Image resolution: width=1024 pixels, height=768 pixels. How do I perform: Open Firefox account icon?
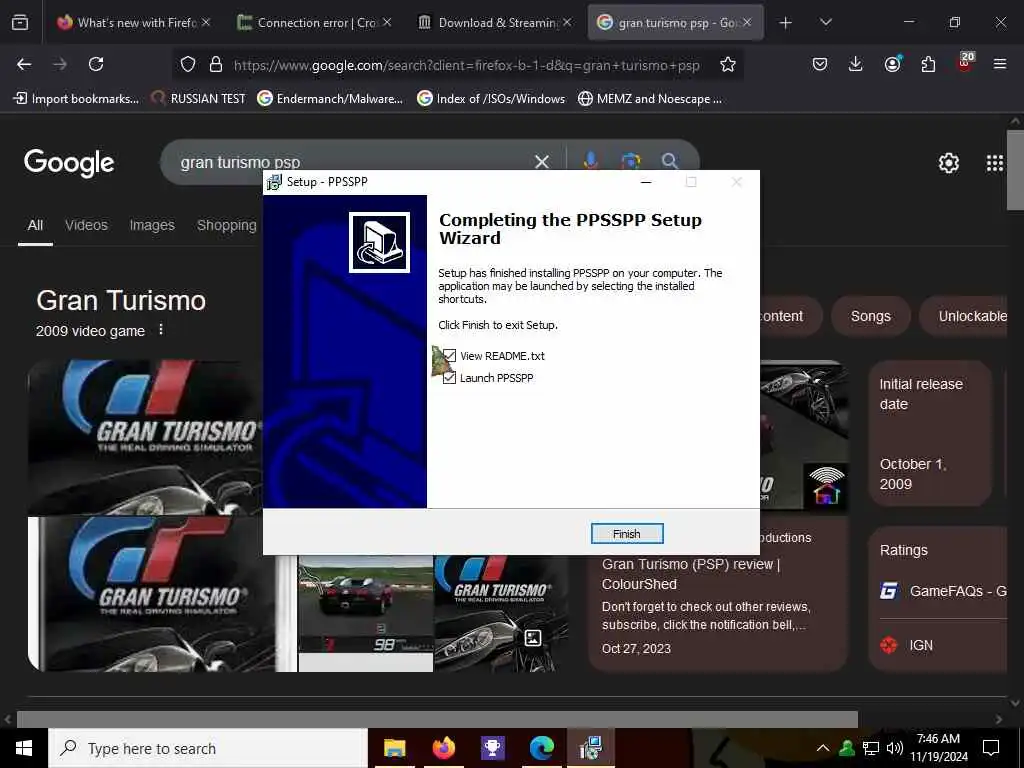click(892, 64)
